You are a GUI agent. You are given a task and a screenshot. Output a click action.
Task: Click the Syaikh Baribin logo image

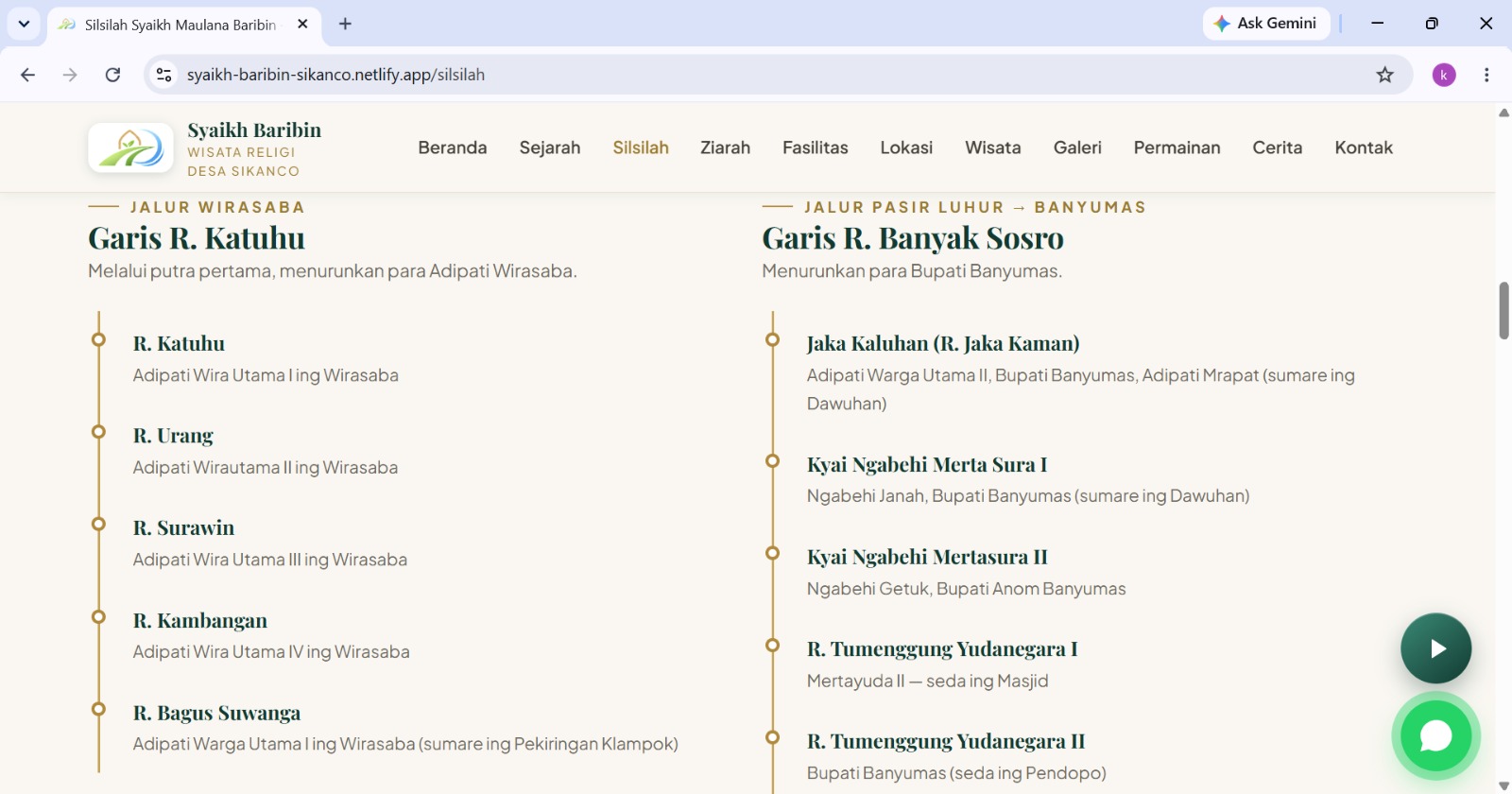[130, 147]
